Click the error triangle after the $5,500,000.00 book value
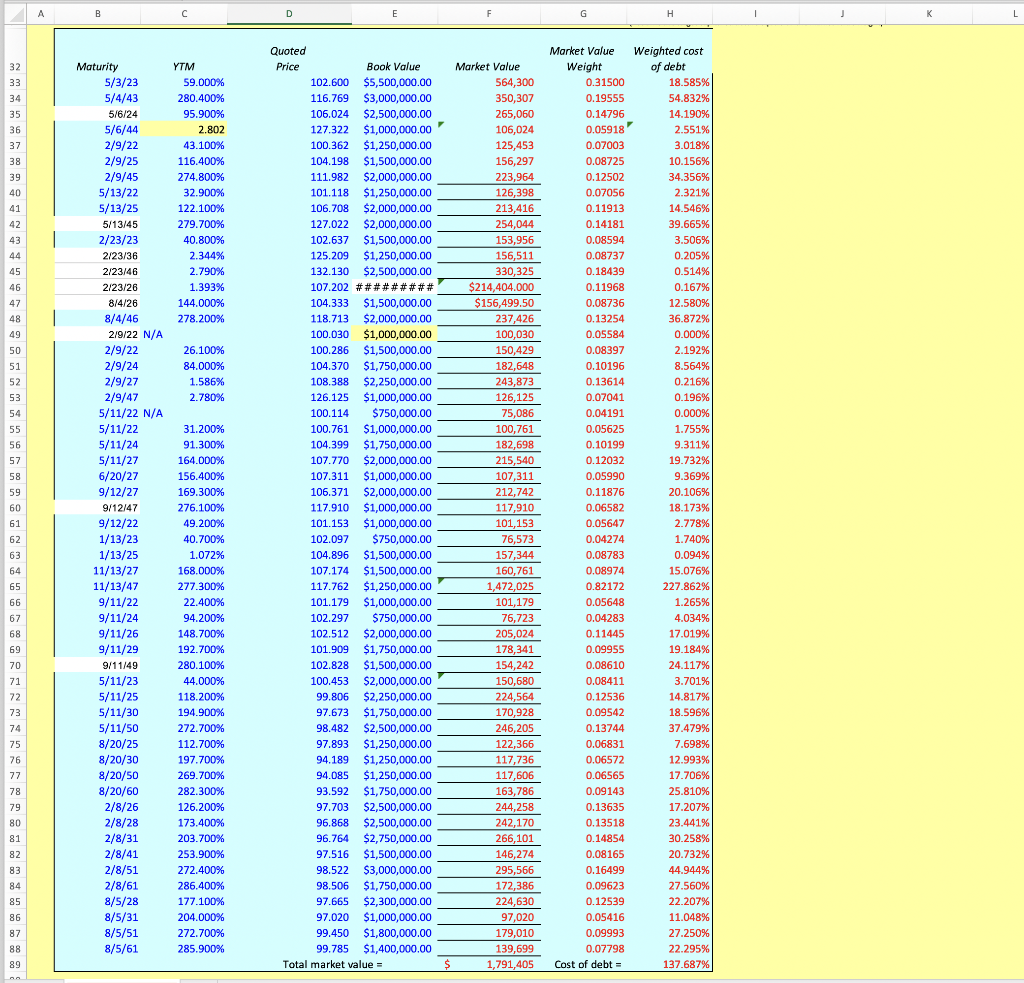The width and height of the screenshot is (1024, 983). [x=442, y=83]
